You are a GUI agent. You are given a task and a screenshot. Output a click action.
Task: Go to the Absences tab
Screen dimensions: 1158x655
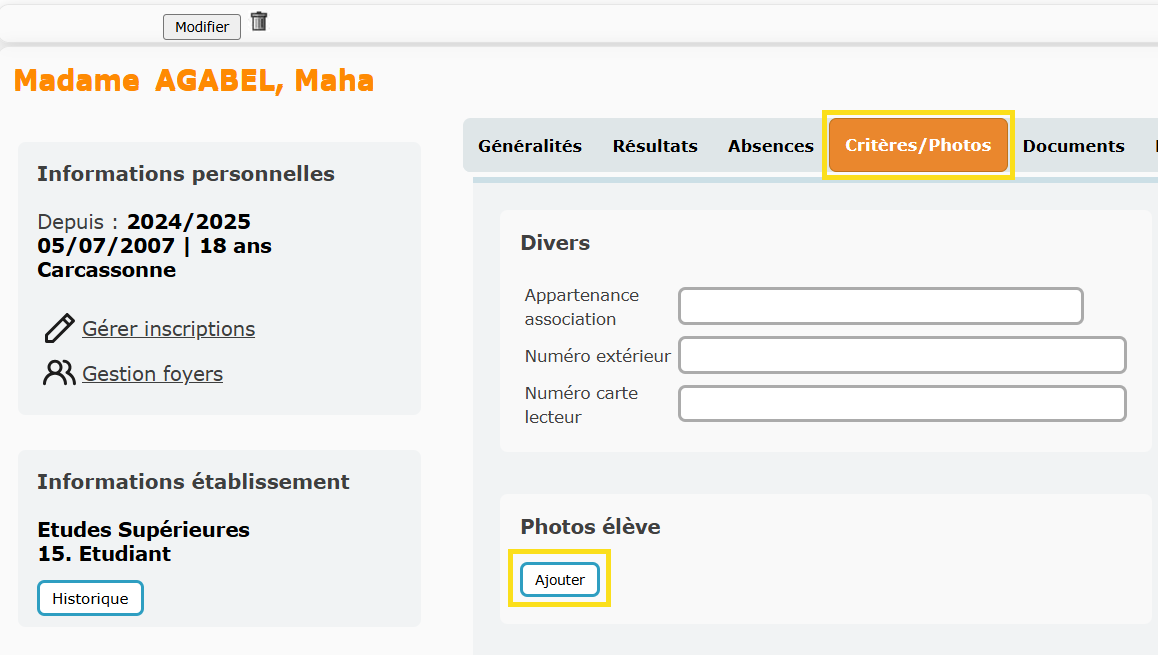[x=770, y=145]
